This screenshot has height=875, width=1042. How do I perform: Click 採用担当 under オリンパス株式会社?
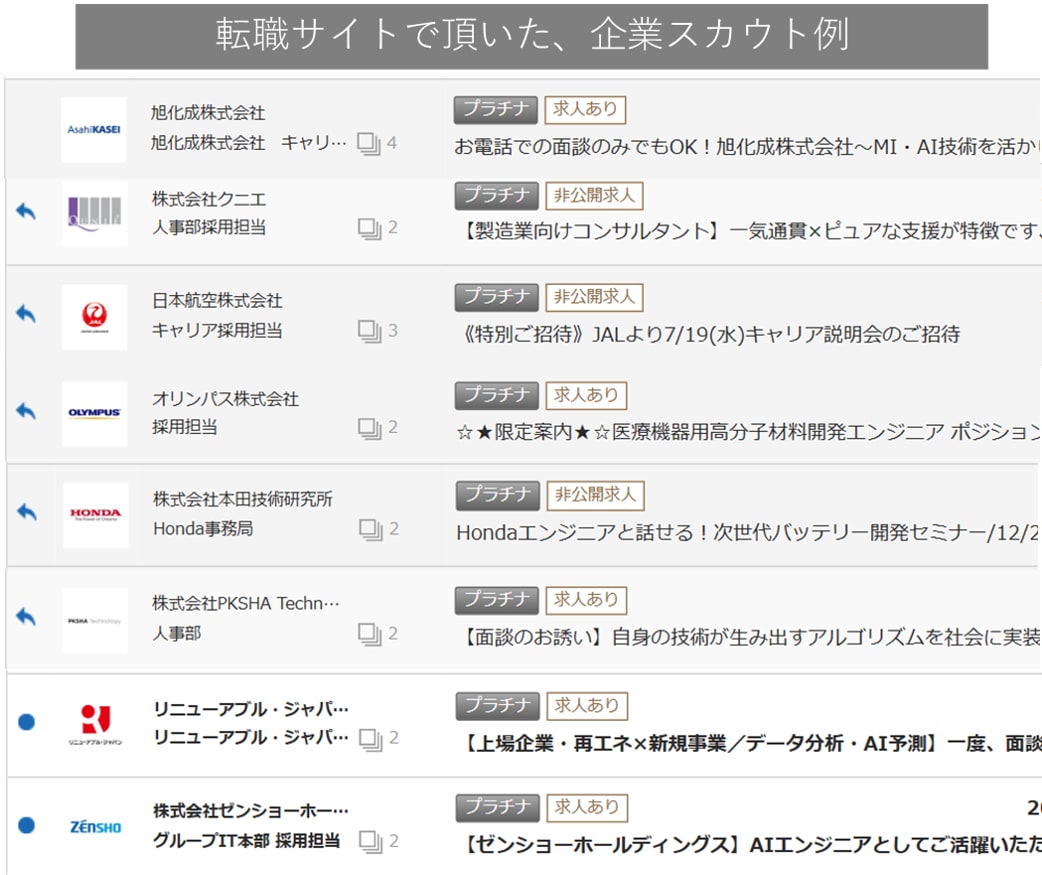tap(185, 427)
